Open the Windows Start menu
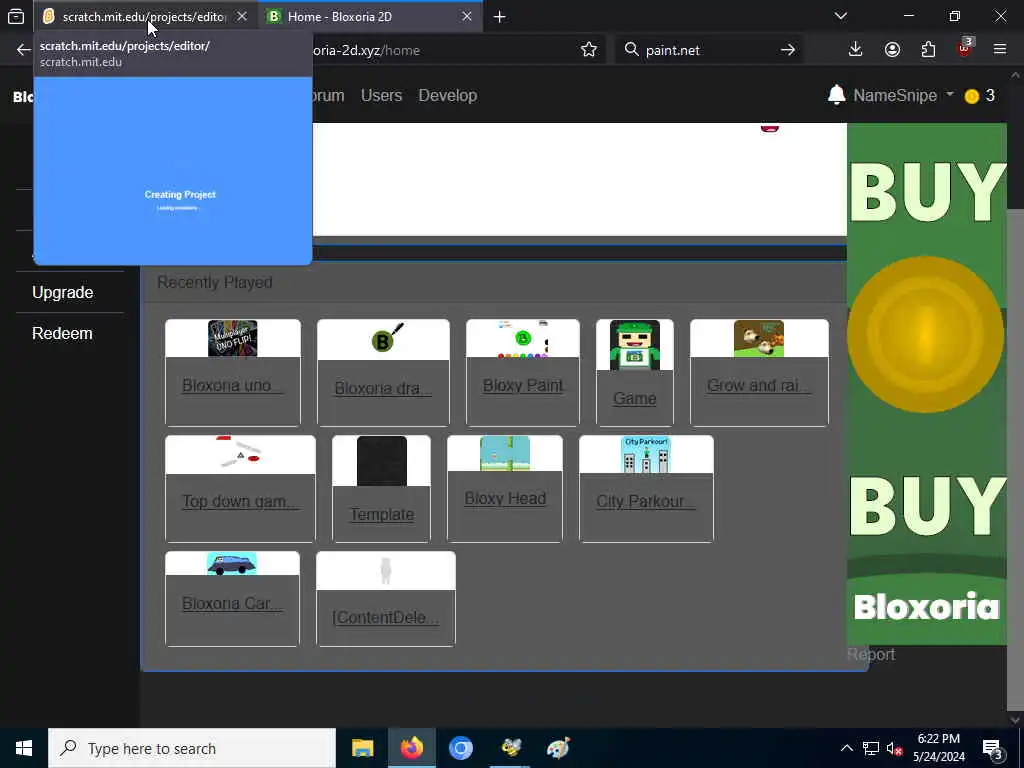 (x=24, y=748)
